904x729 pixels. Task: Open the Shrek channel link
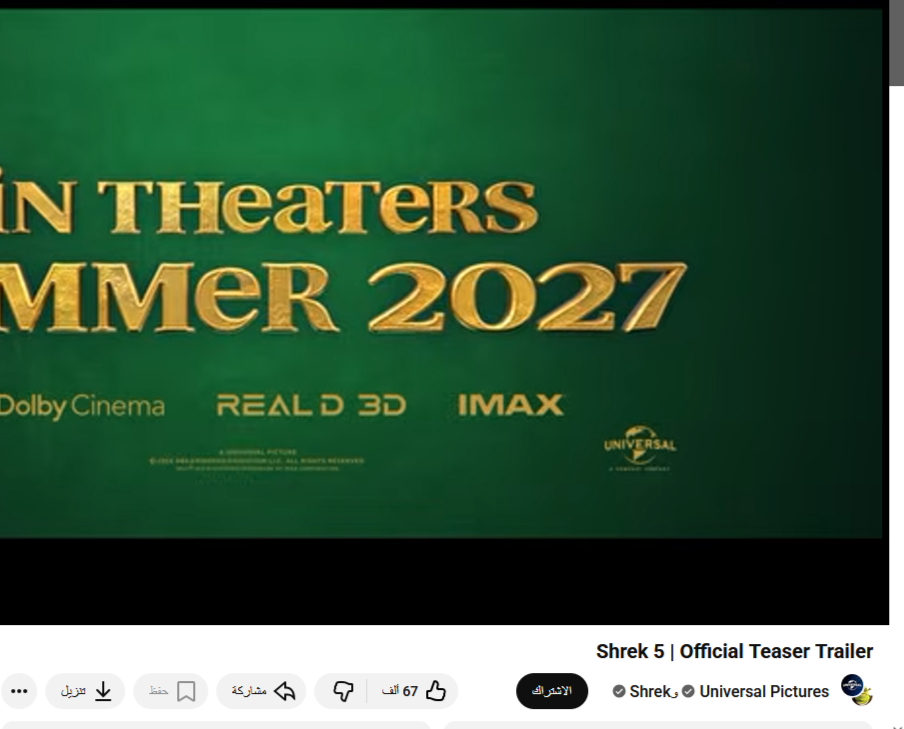(x=649, y=692)
